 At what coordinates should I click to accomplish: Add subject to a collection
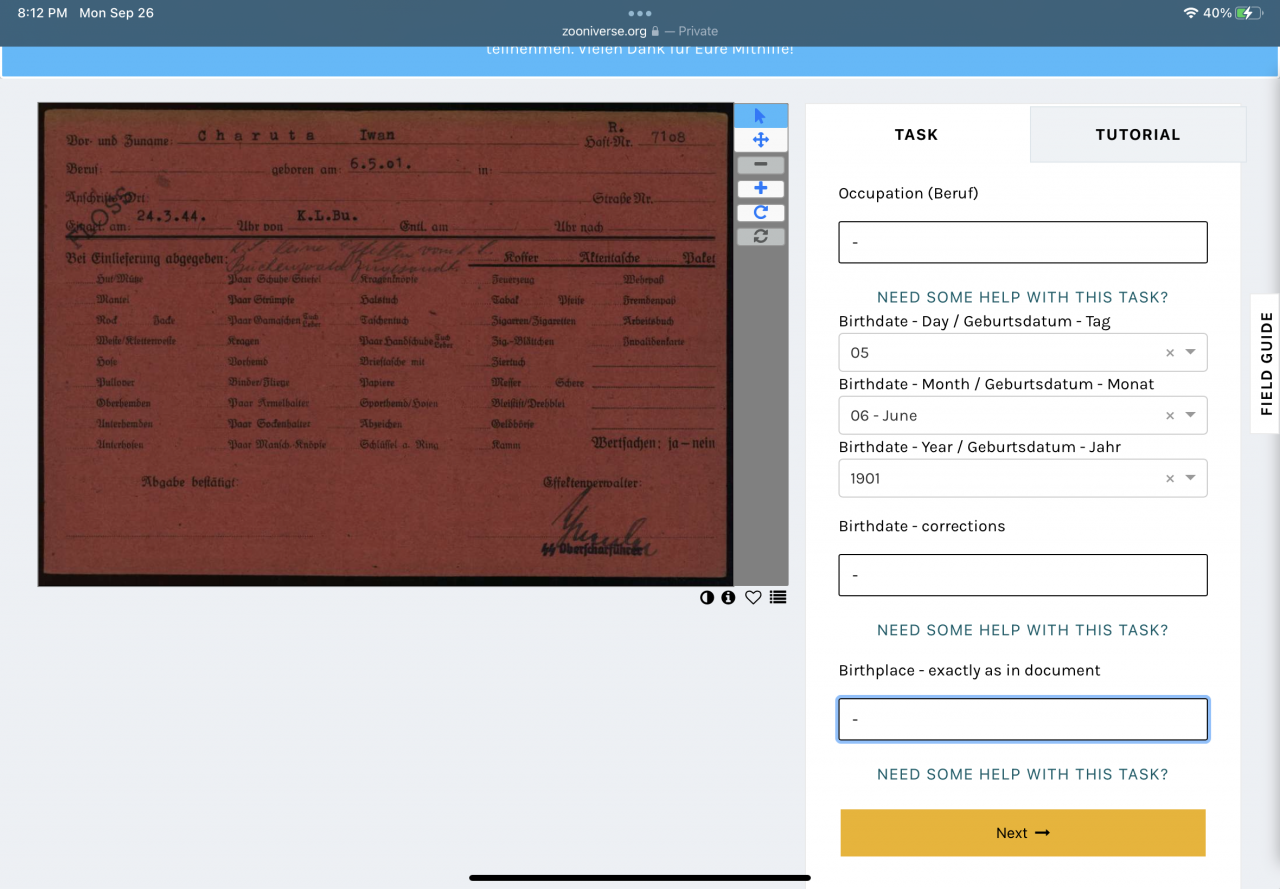coord(778,597)
